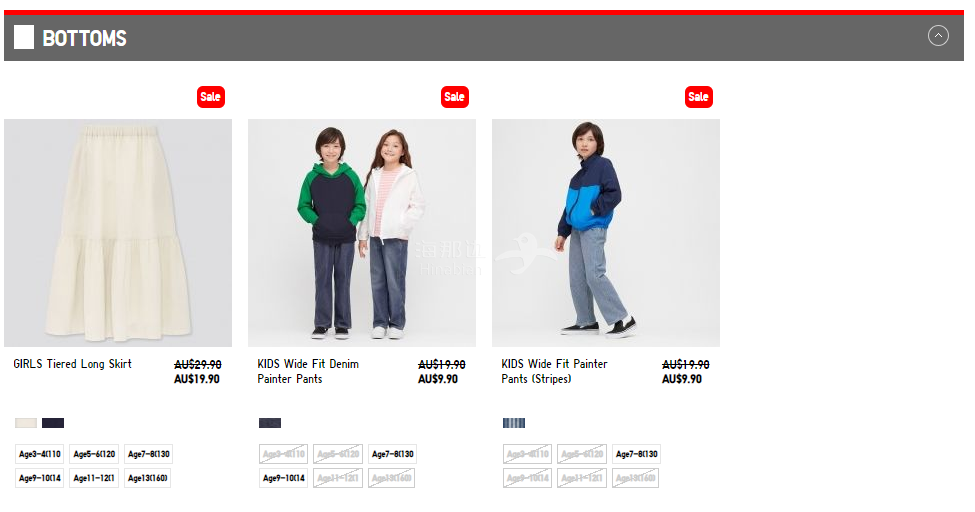
Task: Select Age9-10(140) under Denim Painter Pants
Action: point(284,478)
